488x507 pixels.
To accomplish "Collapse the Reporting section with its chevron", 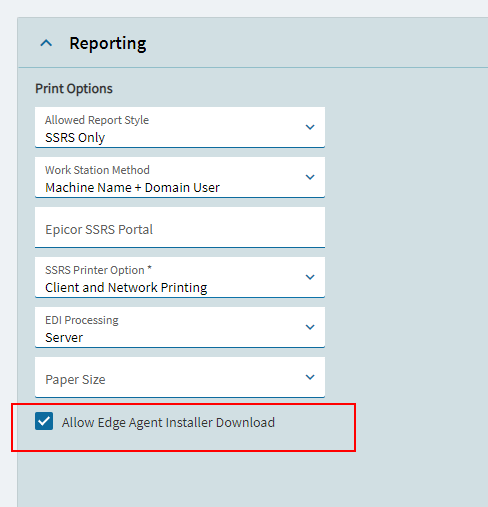I will pyautogui.click(x=46, y=43).
